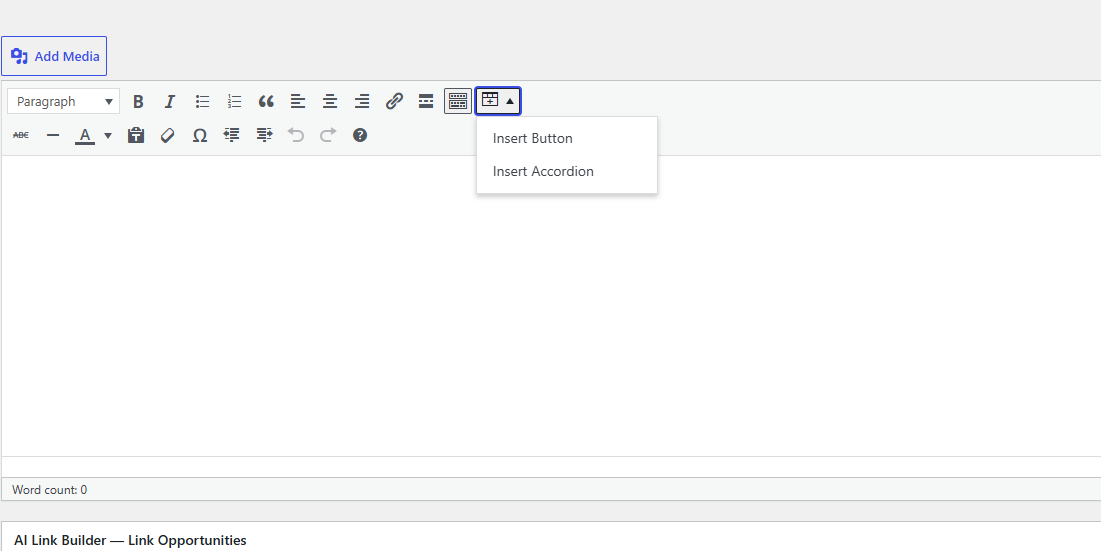Screen dimensions: 1101x551
Task: Apply strikethrough formatting
Action: (x=21, y=135)
